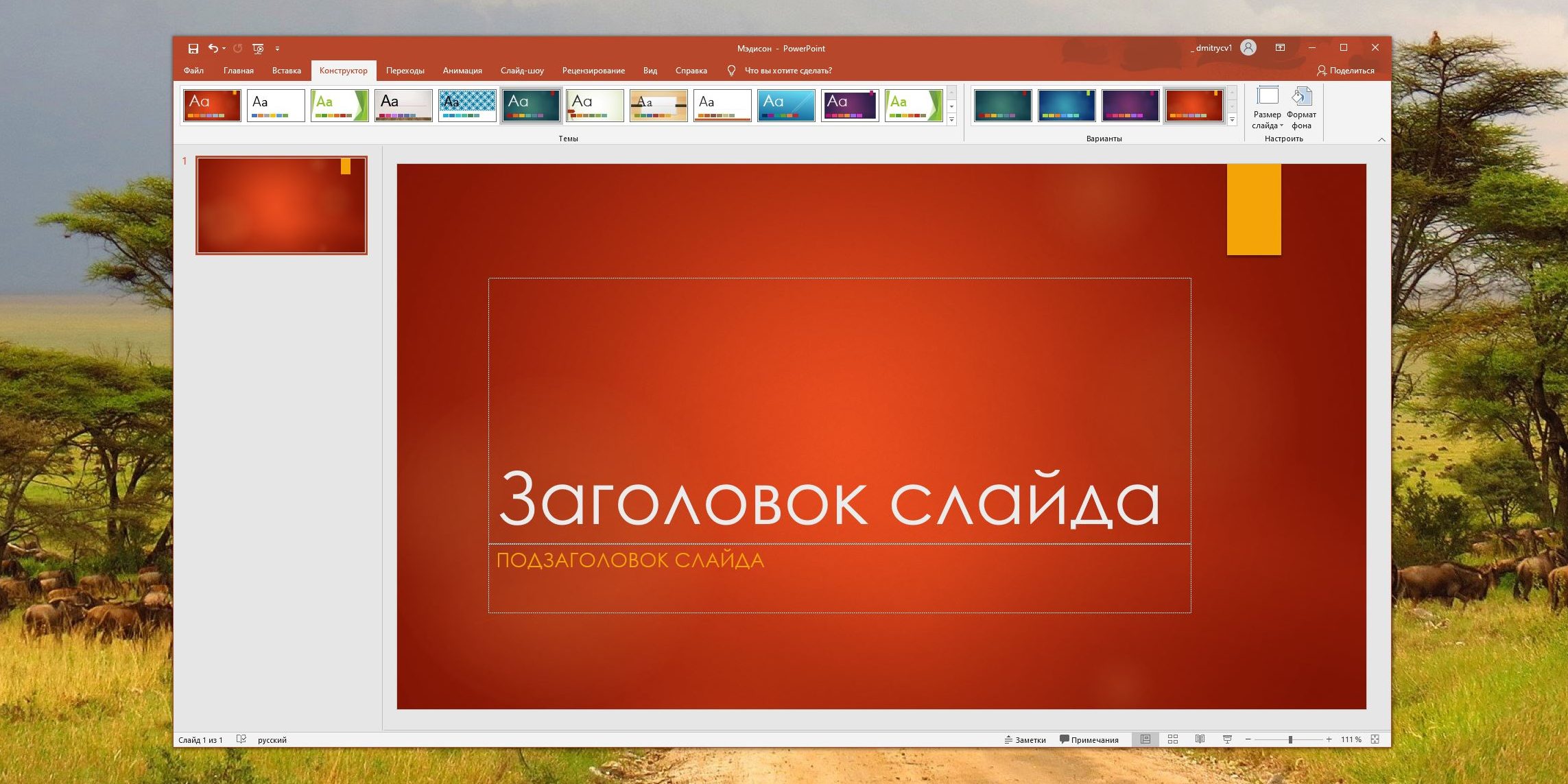The height and width of the screenshot is (784, 1568).
Task: Undo the last action in toolbar
Action: [x=213, y=48]
